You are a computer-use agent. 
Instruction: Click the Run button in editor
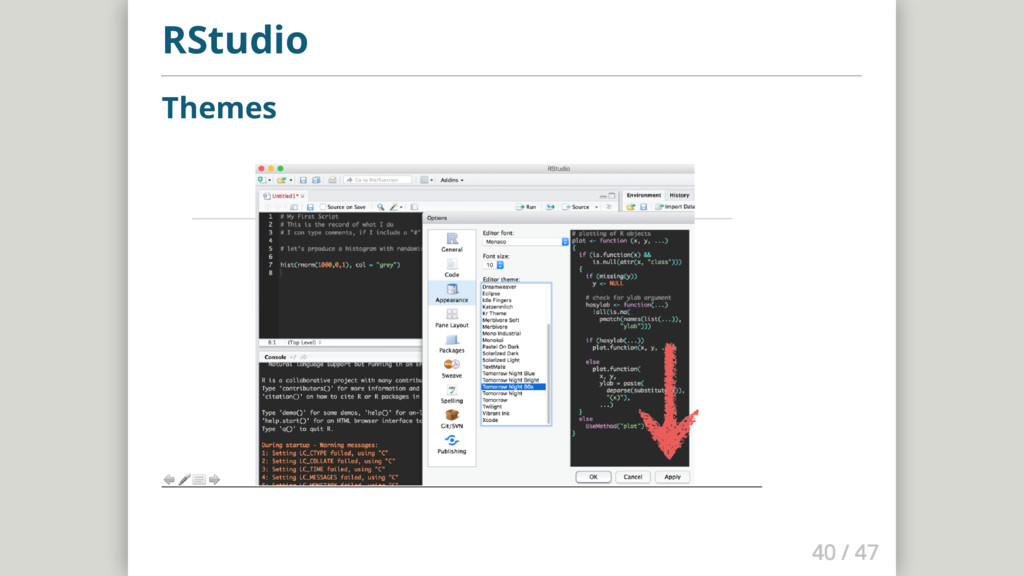[526, 207]
